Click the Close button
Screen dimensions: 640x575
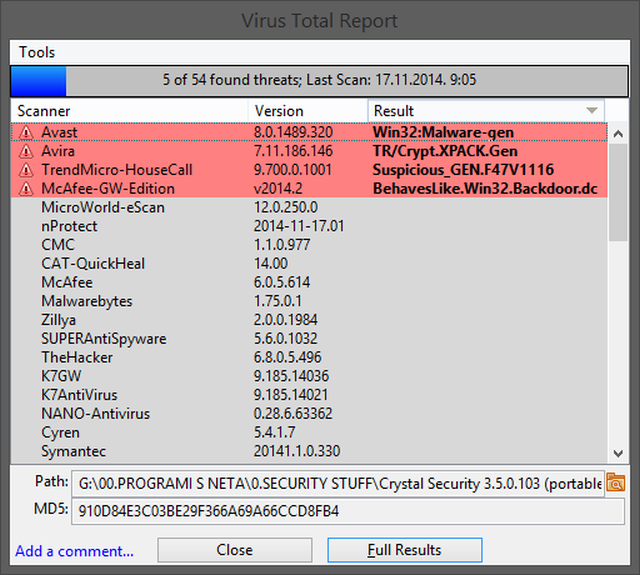pyautogui.click(x=235, y=550)
